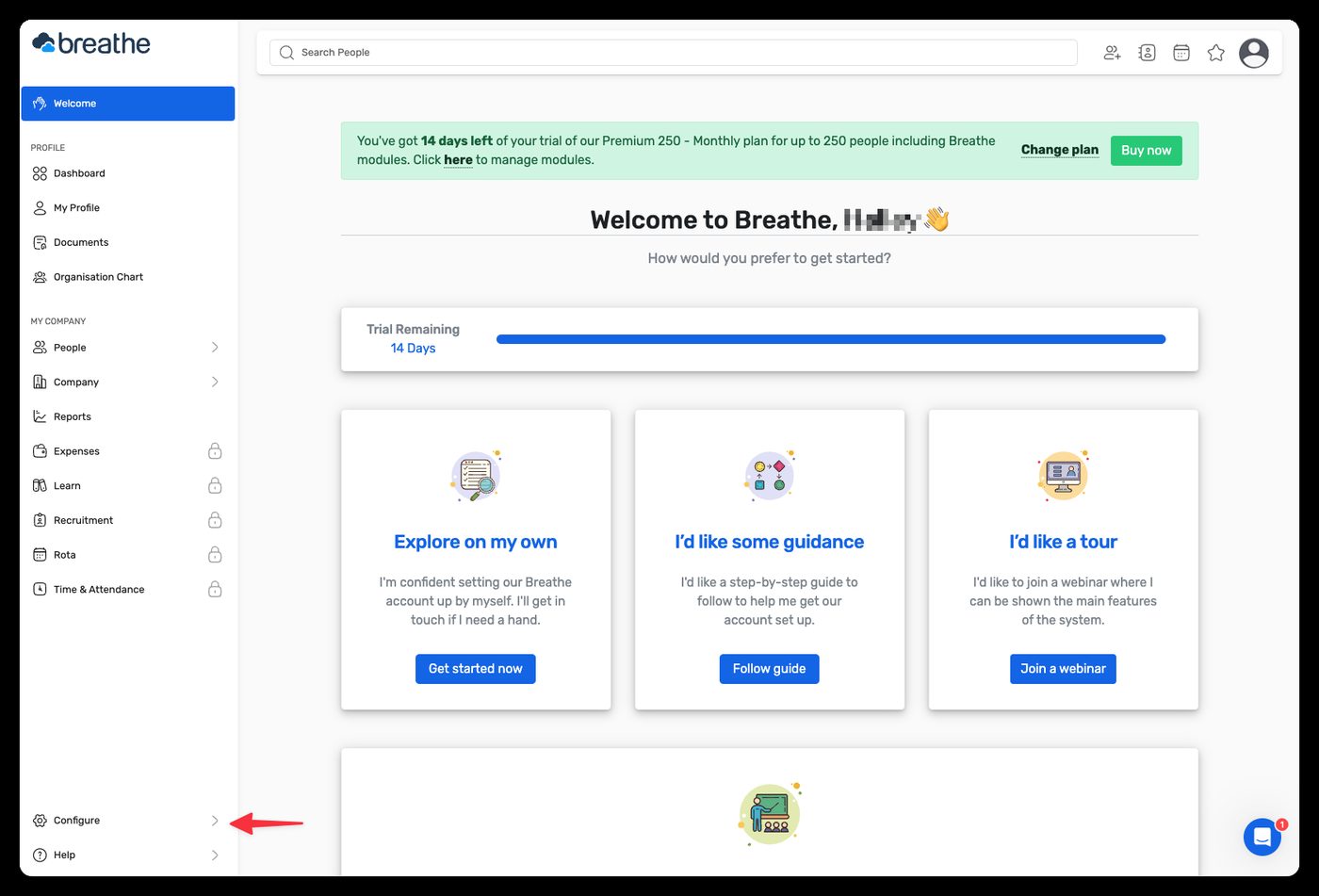Open the Welcome menu item
The image size is (1319, 896).
(x=128, y=104)
